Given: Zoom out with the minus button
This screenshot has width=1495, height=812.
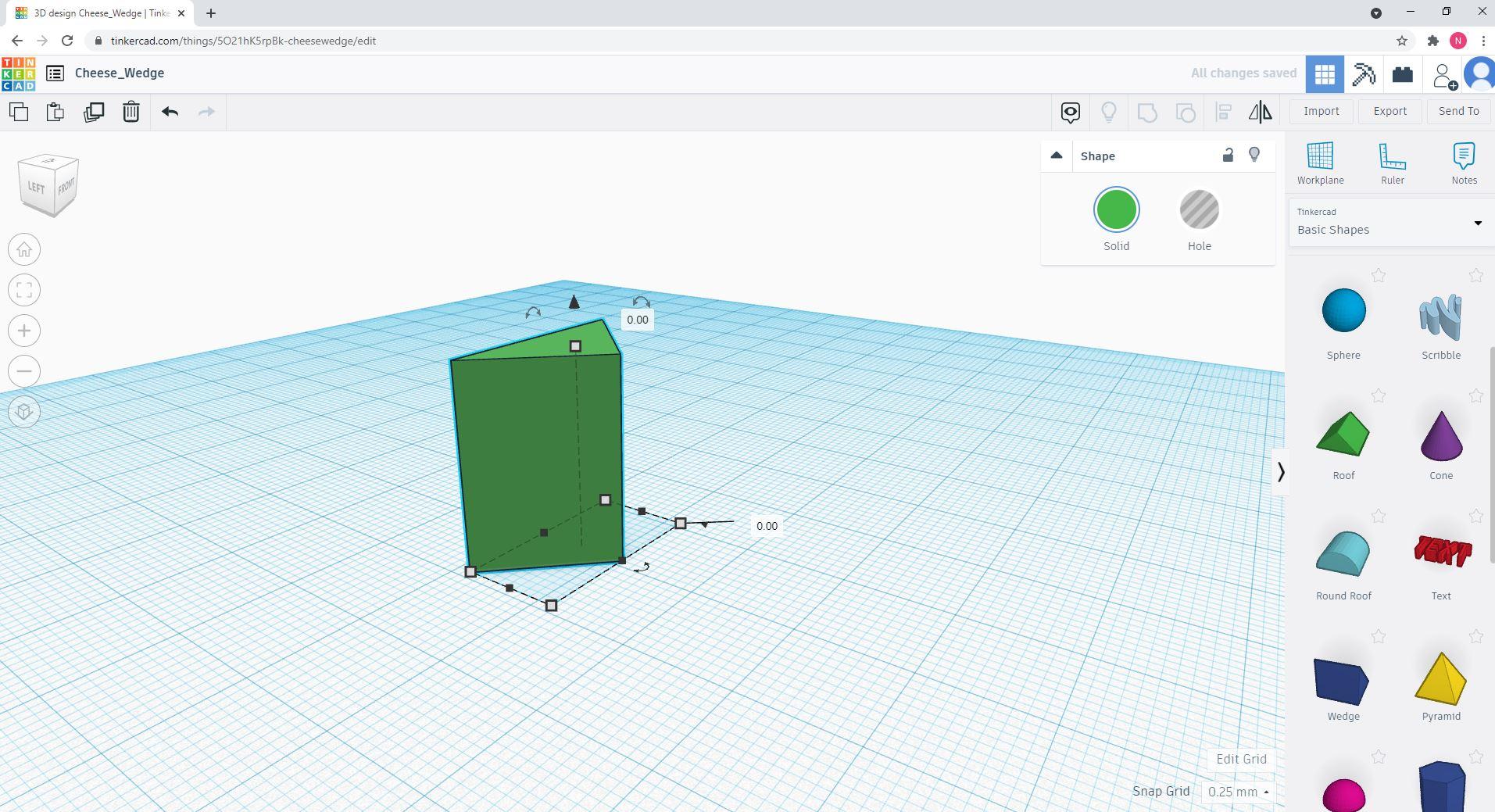Looking at the screenshot, I should 24,371.
